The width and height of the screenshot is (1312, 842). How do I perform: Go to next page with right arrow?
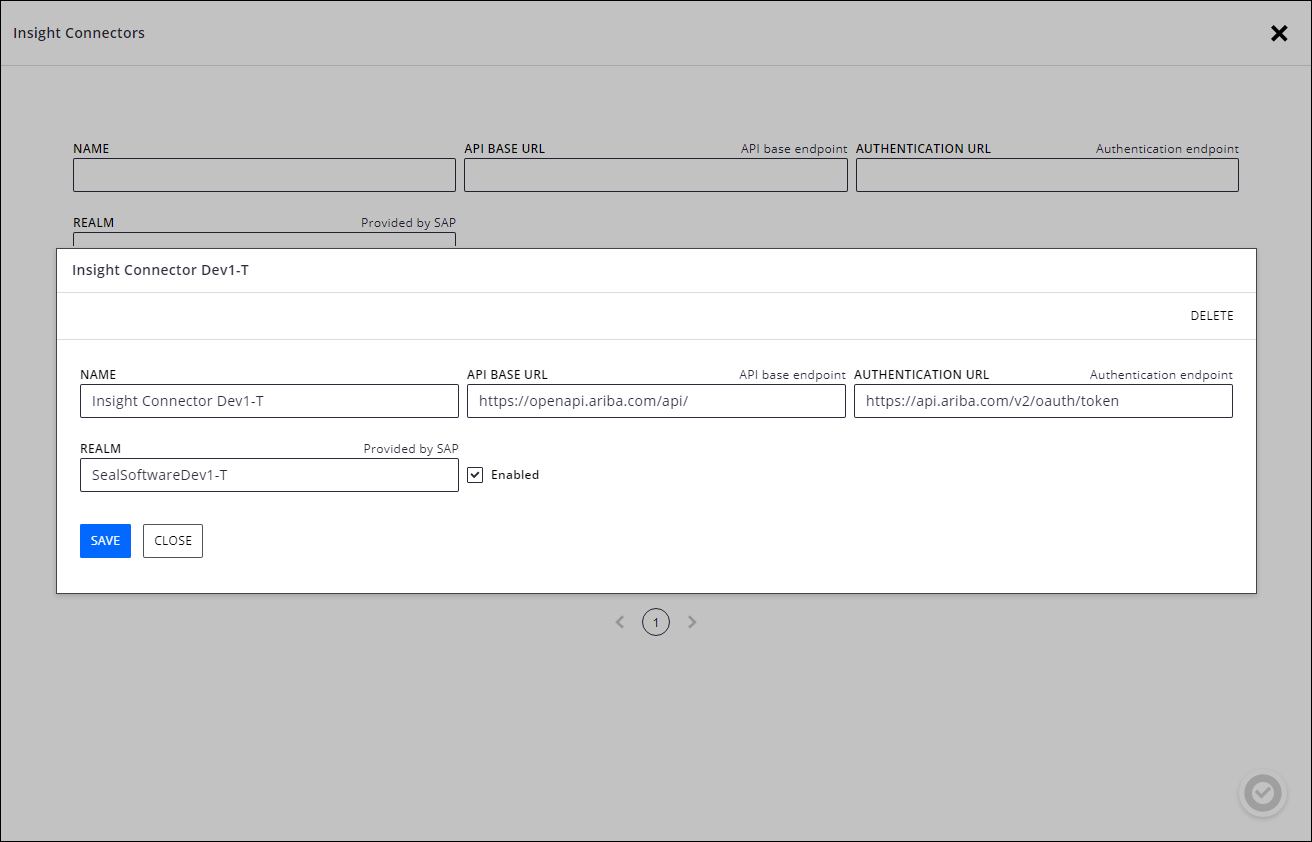pos(692,621)
